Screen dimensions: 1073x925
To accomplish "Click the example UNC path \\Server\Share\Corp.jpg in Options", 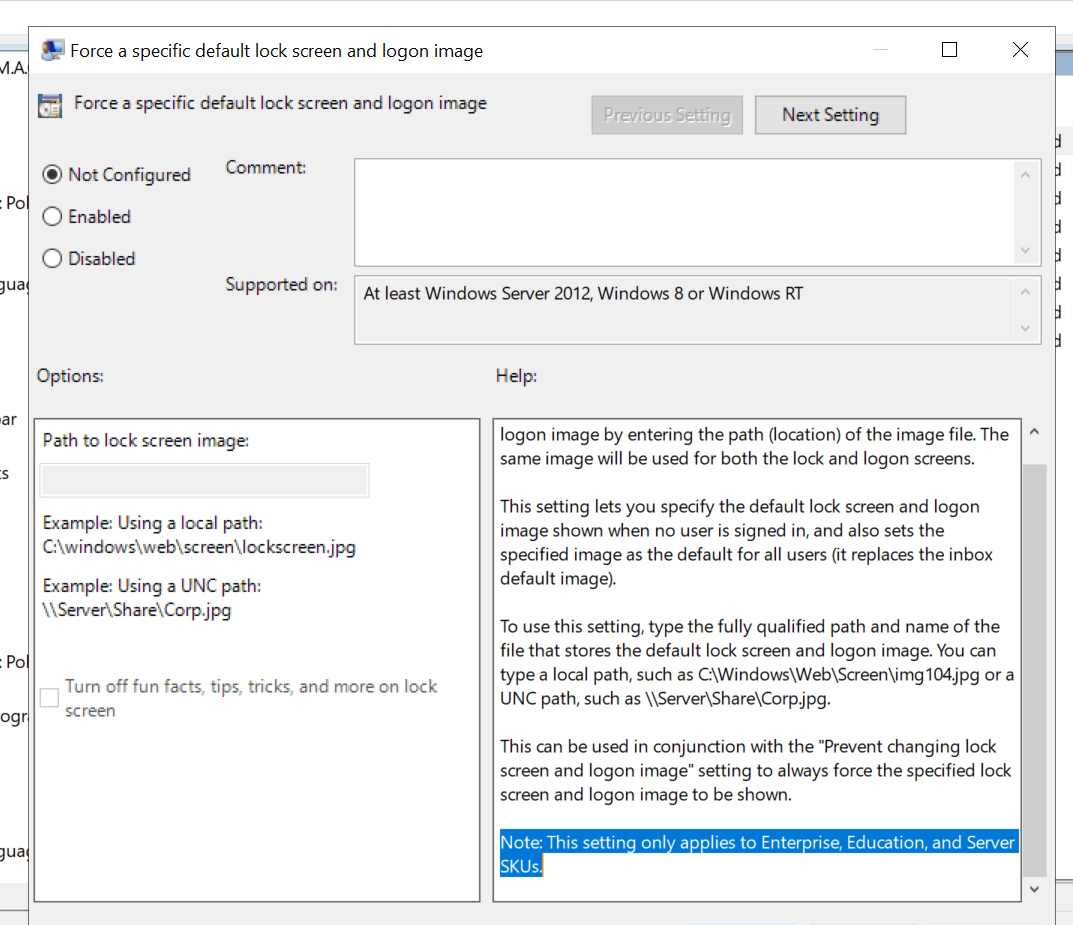I will (137, 610).
